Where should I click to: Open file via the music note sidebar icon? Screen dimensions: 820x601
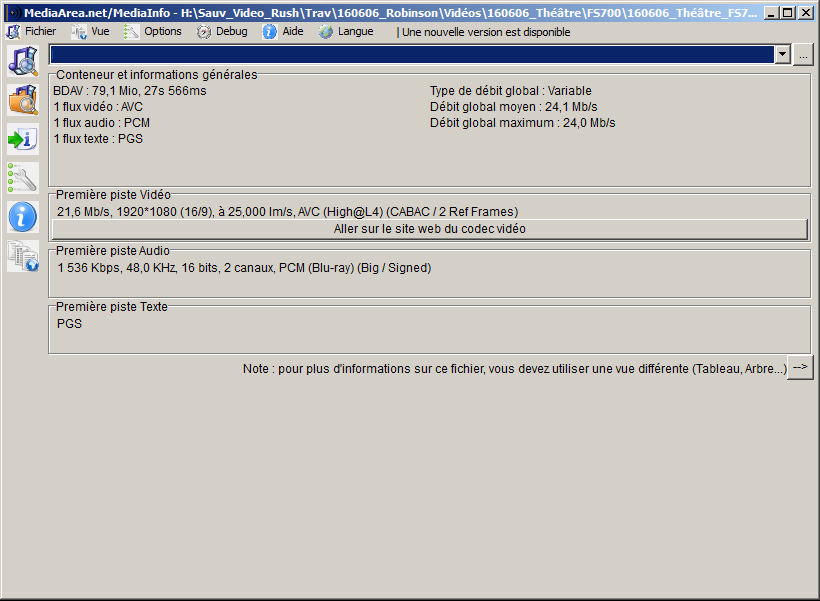23,61
